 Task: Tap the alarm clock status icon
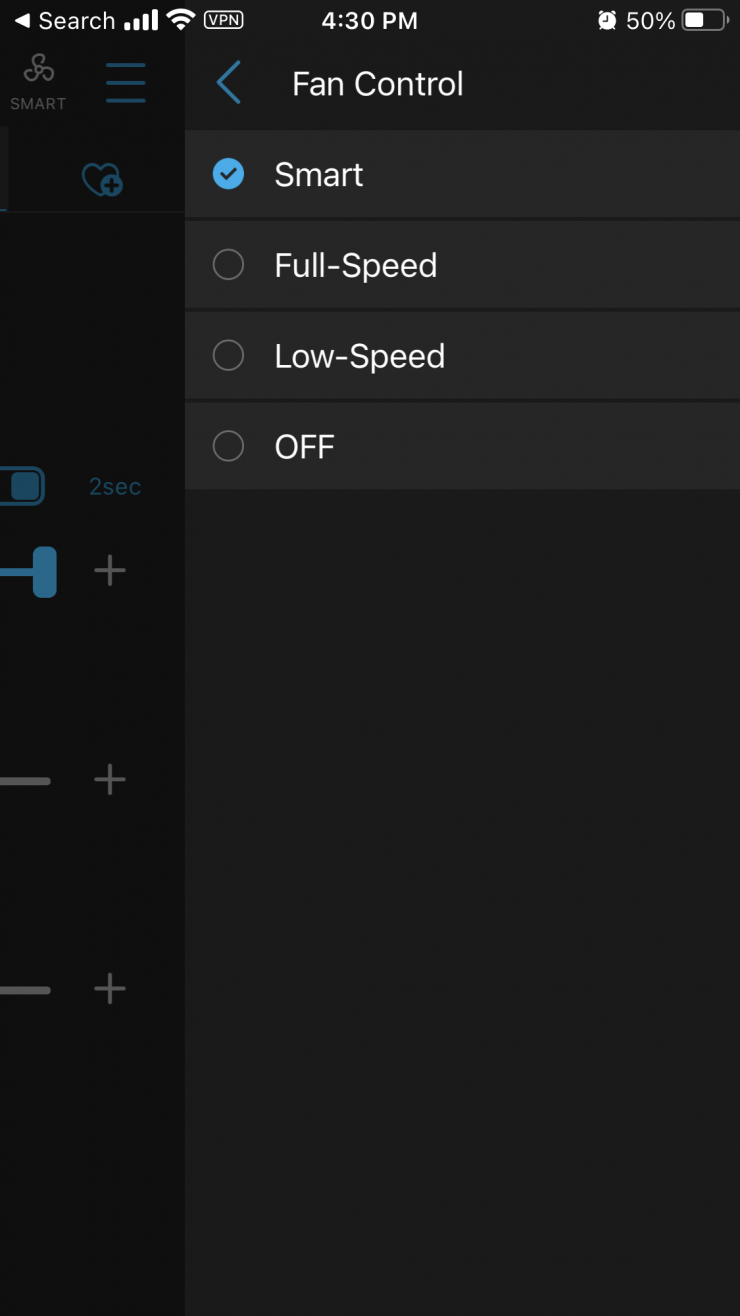point(606,20)
